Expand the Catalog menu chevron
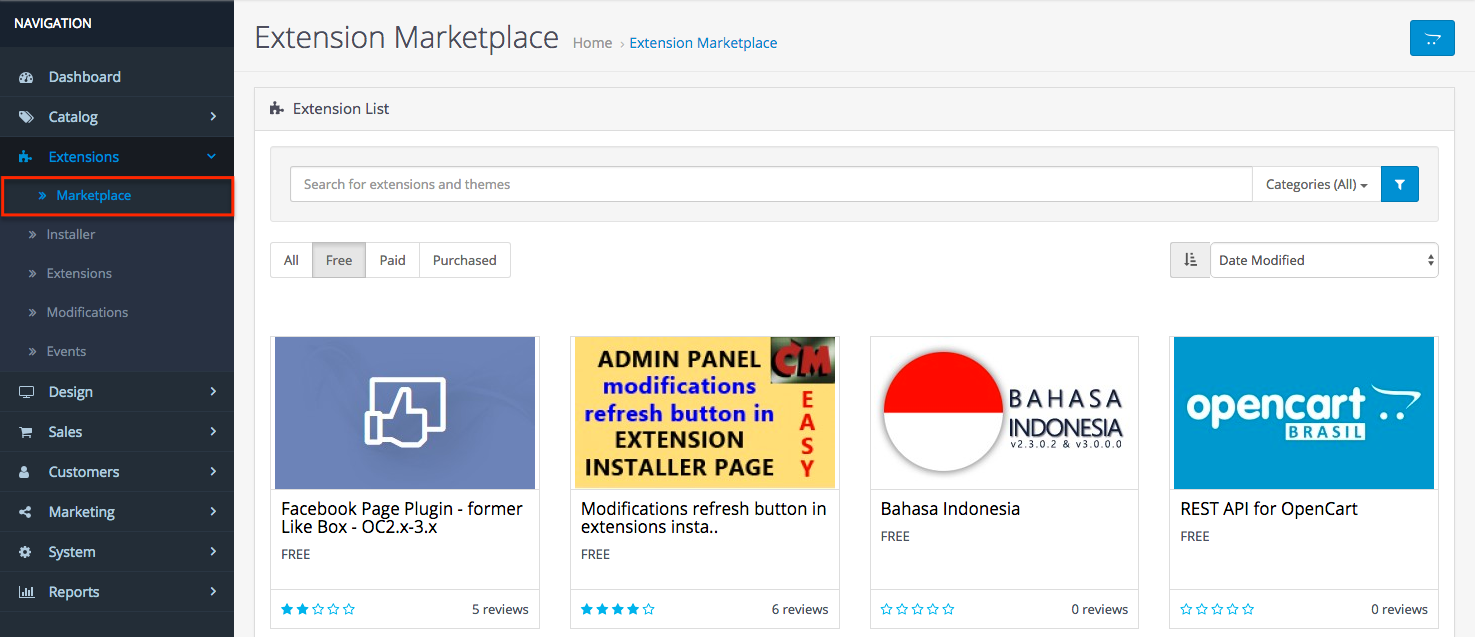This screenshot has height=637, width=1475. coord(213,117)
